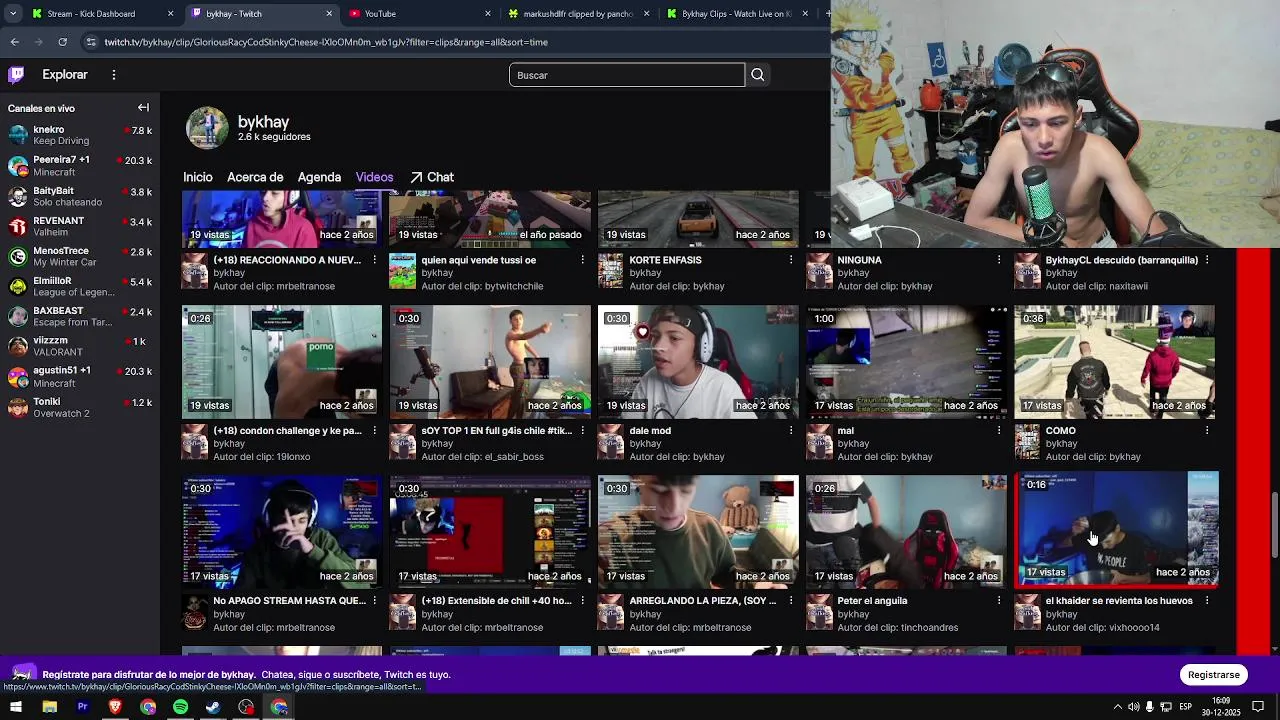Open the three-dot menu next to Explorar
The width and height of the screenshot is (1280, 720).
pyautogui.click(x=114, y=75)
